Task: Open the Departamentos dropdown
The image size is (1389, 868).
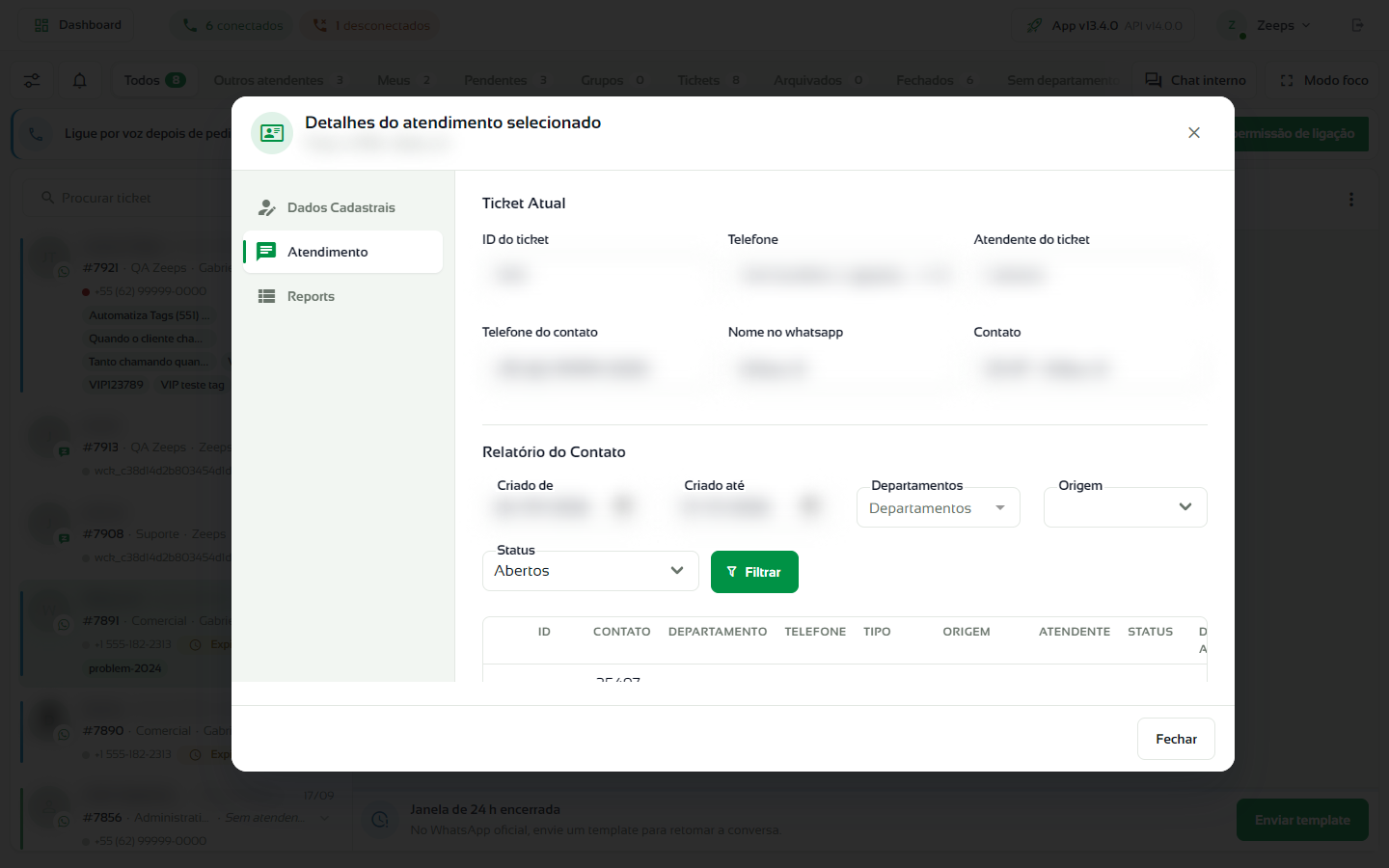Action: (939, 507)
